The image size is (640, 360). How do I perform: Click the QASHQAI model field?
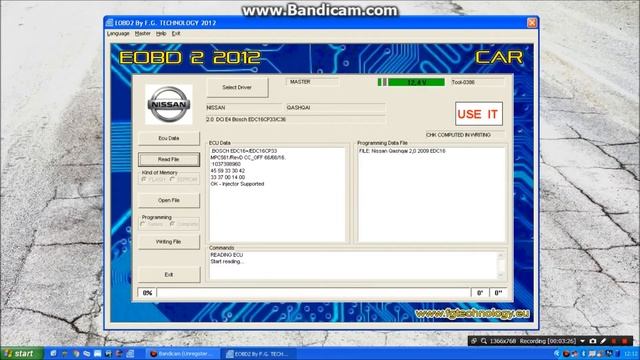(335, 108)
